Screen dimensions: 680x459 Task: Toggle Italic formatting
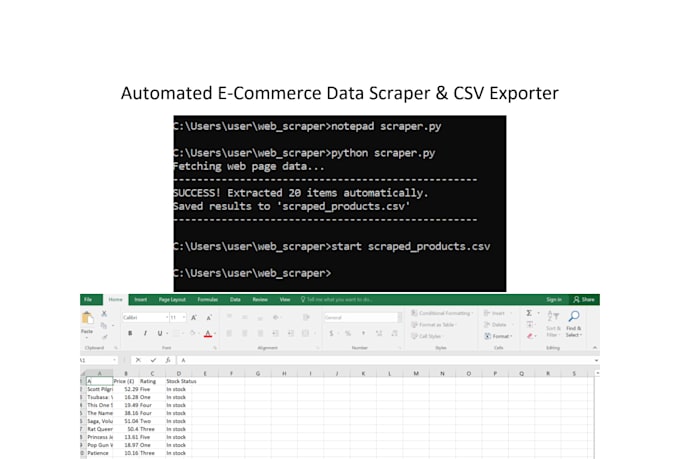click(145, 333)
